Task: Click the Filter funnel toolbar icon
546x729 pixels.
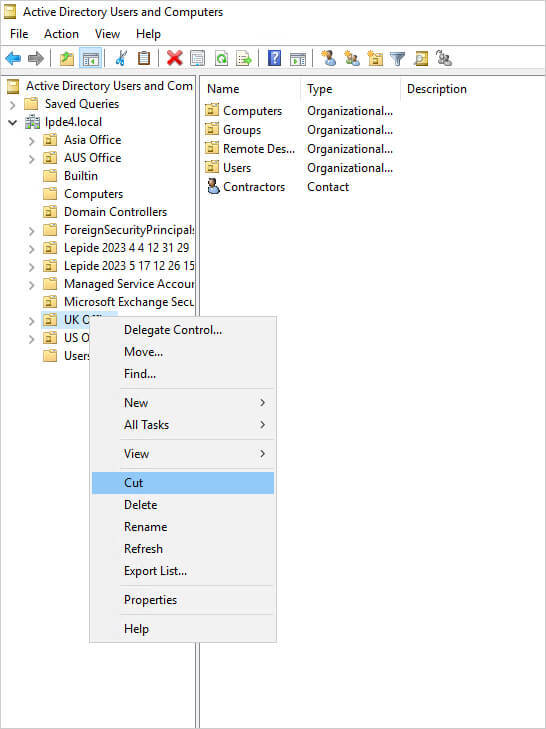Action: pos(398,59)
